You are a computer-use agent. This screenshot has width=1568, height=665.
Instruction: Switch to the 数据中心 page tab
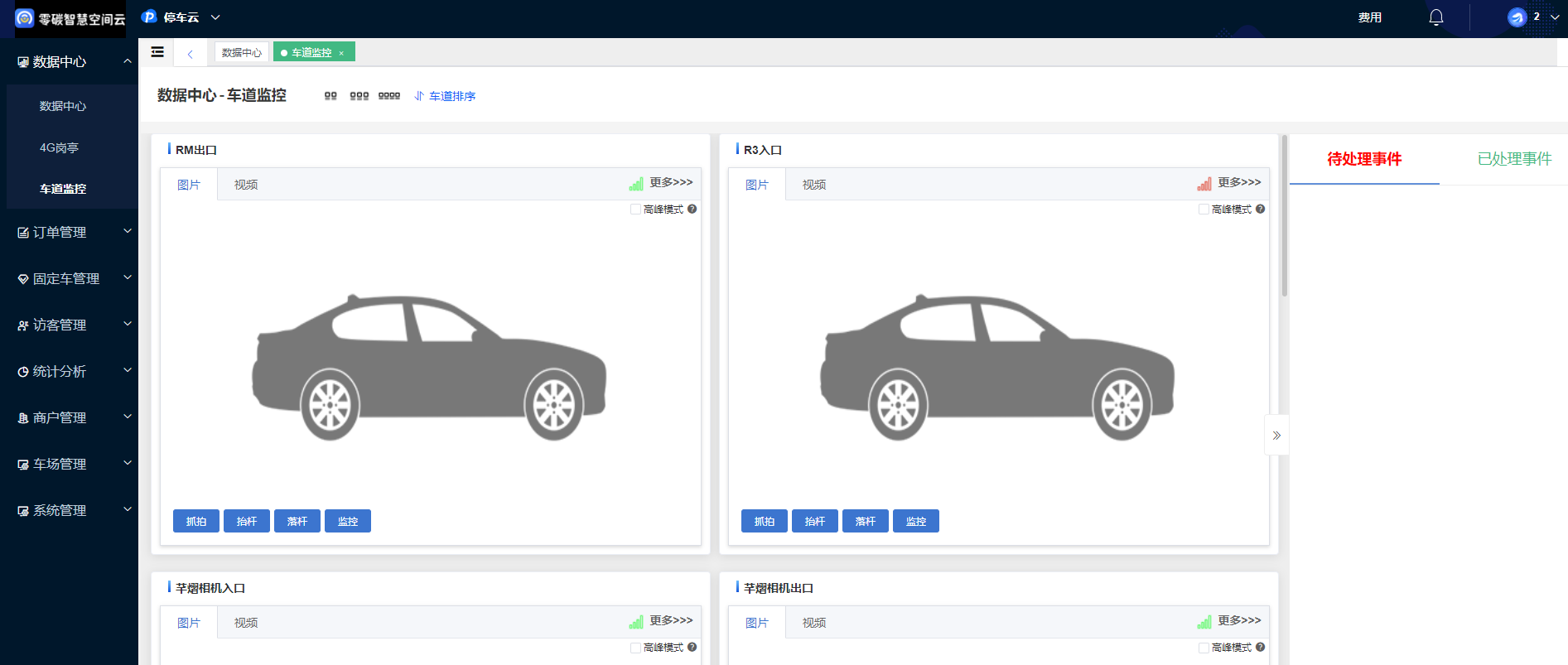click(x=242, y=52)
